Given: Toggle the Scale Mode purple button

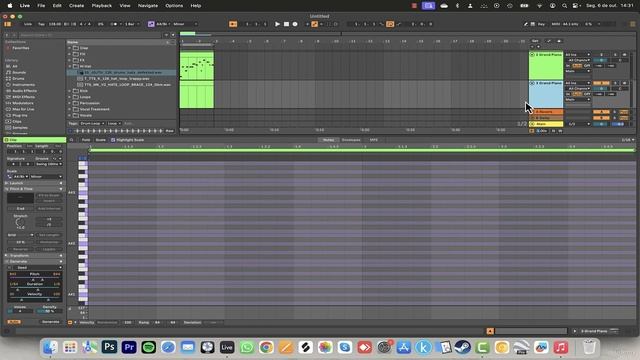Looking at the screenshot, I should pos(151,24).
